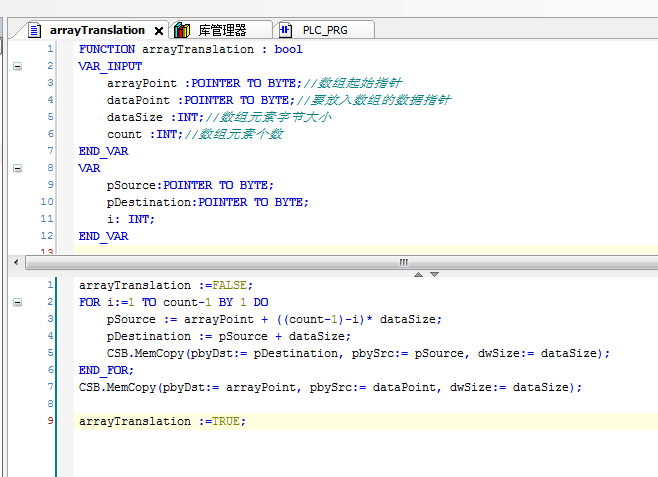Screen dimensions: 658x477
Task: Click the 'i: INT;' declaration
Action: point(131,219)
